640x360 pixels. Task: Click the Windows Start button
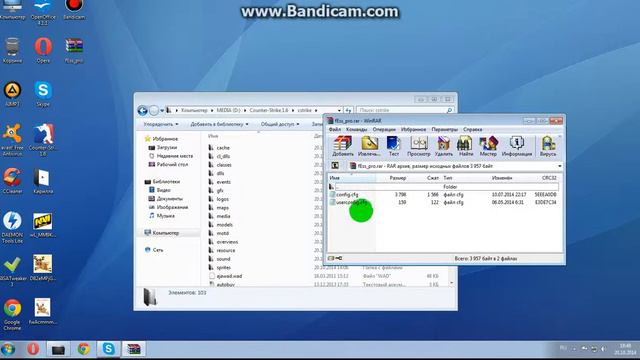coord(8,349)
